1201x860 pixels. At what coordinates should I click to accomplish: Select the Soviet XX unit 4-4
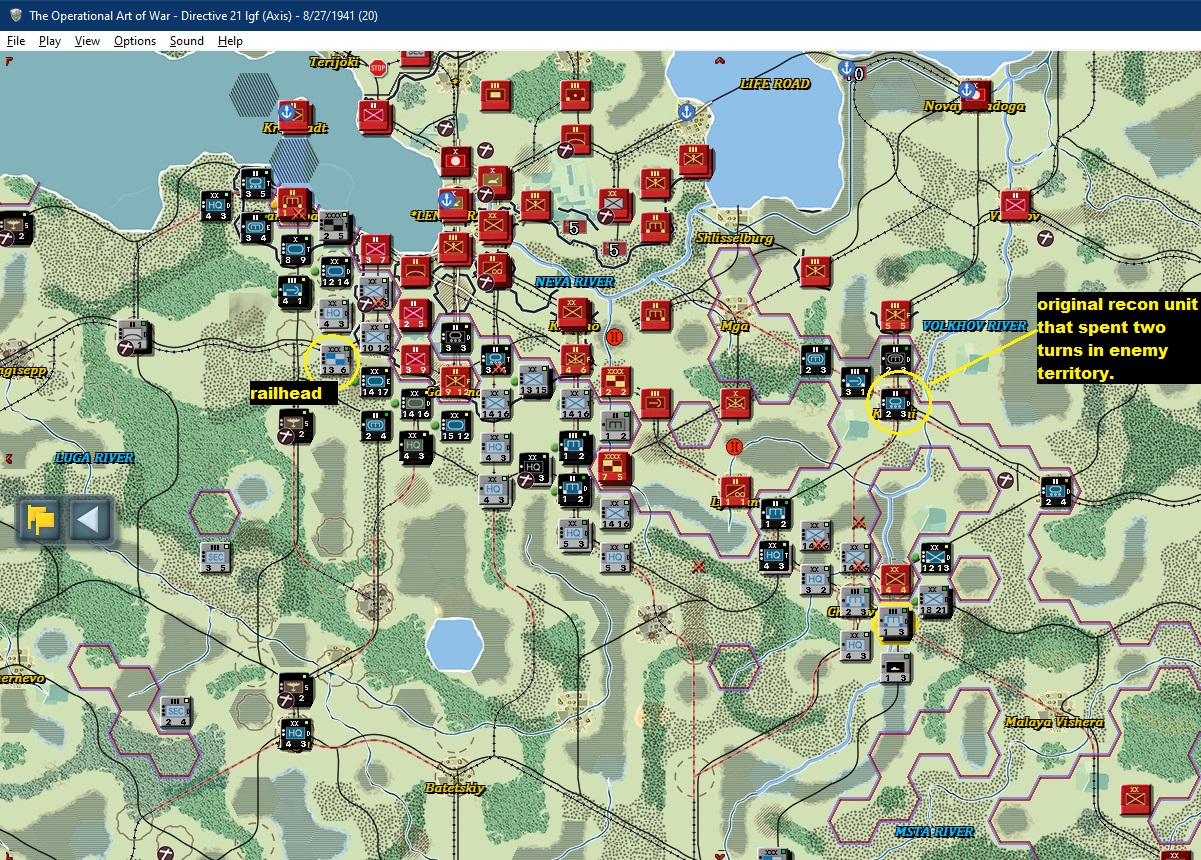895,580
